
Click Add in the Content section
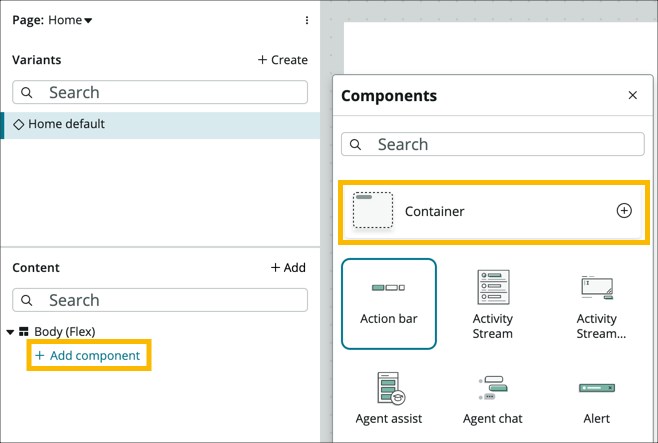pyautogui.click(x=288, y=268)
